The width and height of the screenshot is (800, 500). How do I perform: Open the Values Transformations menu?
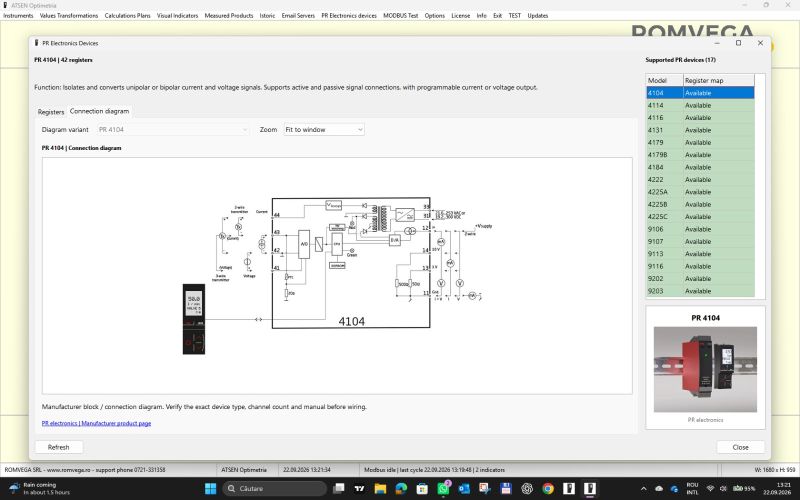click(x=69, y=16)
